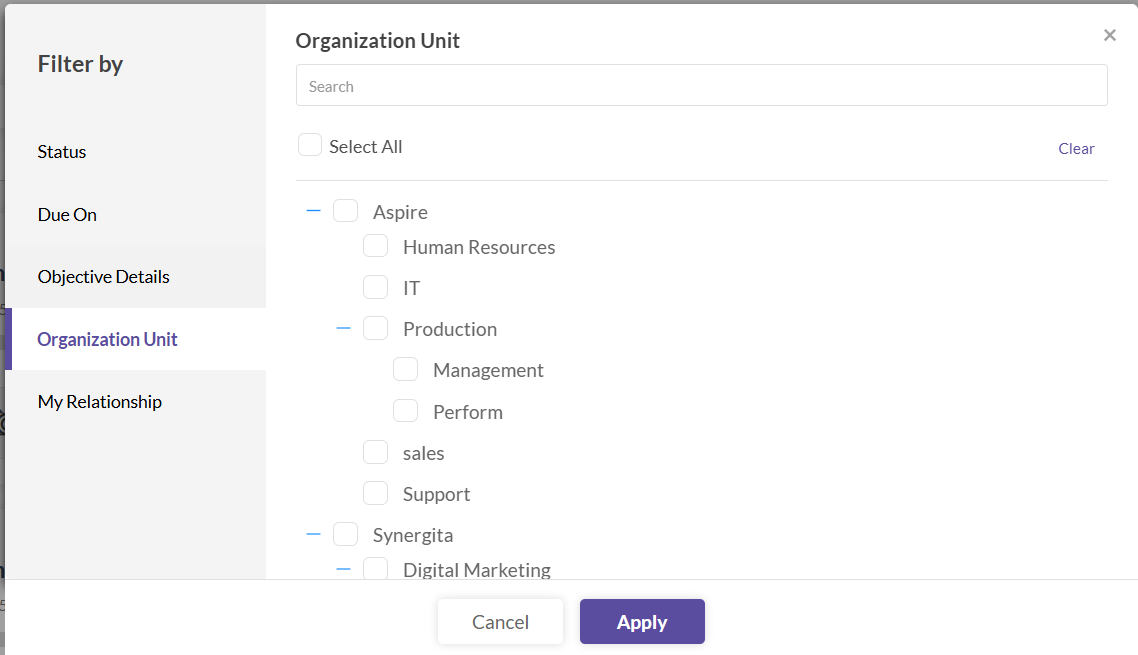Open the Objective Details filter
This screenshot has height=655, width=1138.
click(x=104, y=277)
